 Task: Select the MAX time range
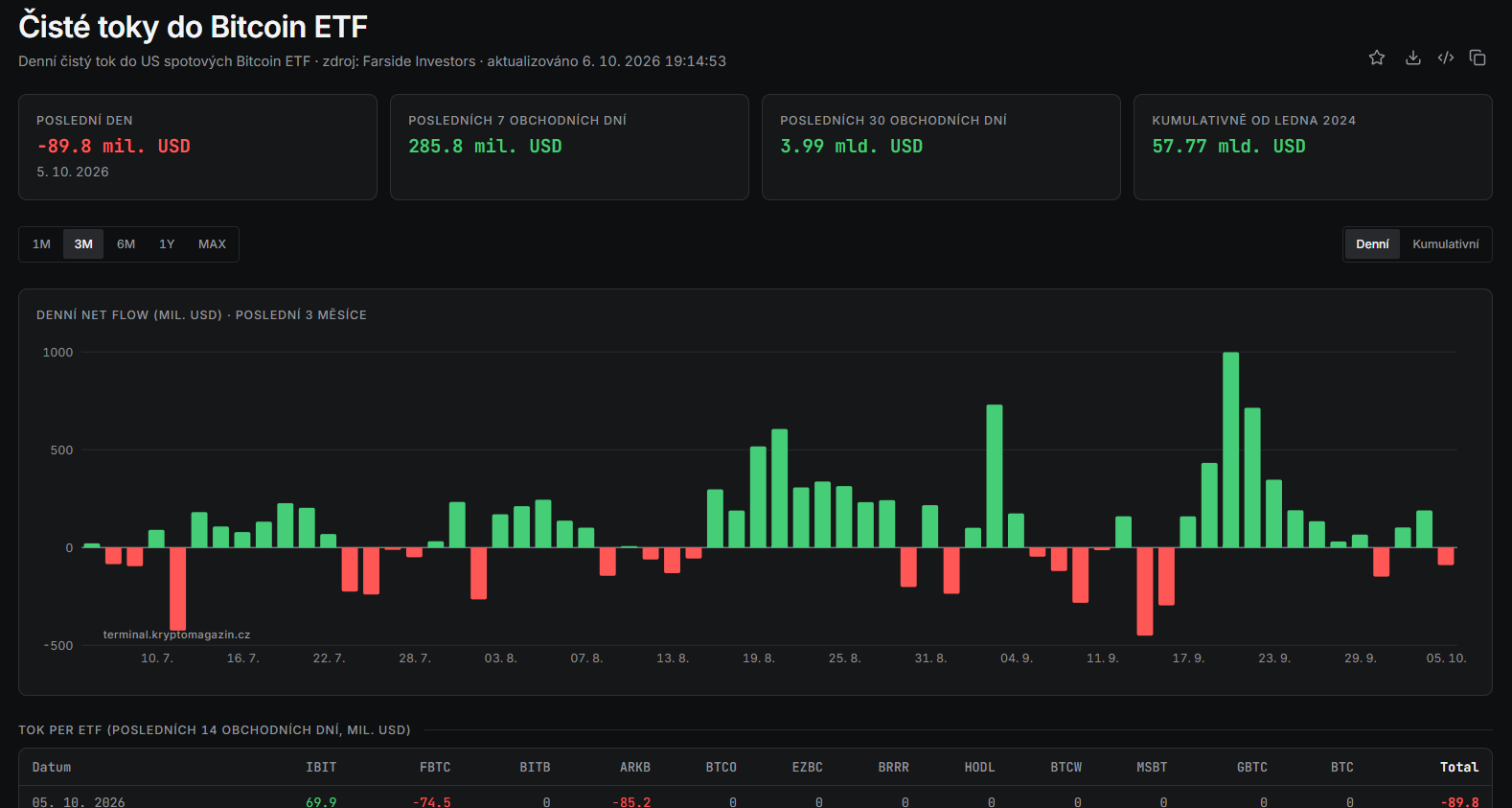pyautogui.click(x=212, y=244)
